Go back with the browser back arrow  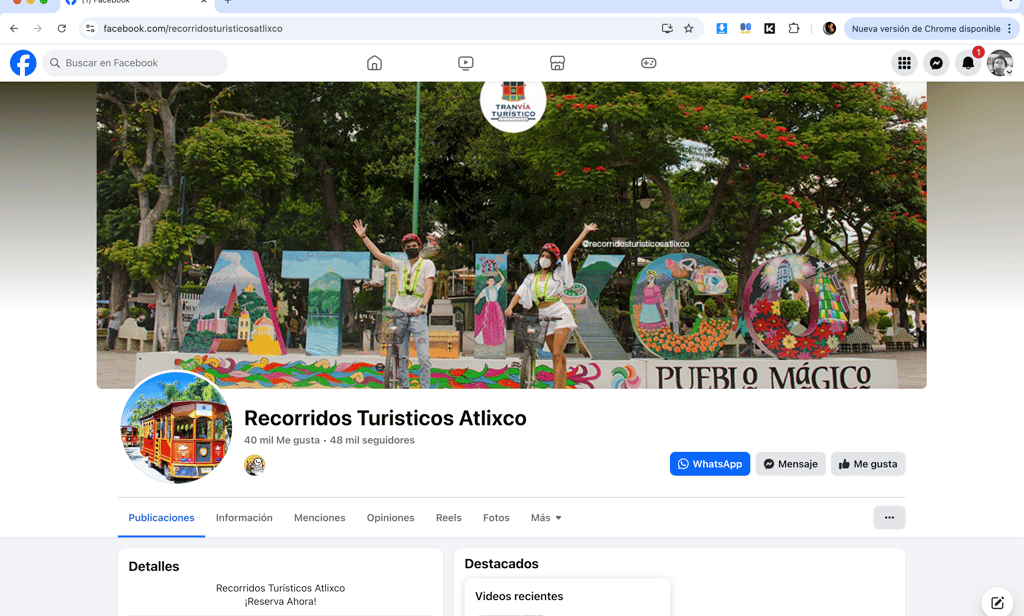pyautogui.click(x=14, y=28)
